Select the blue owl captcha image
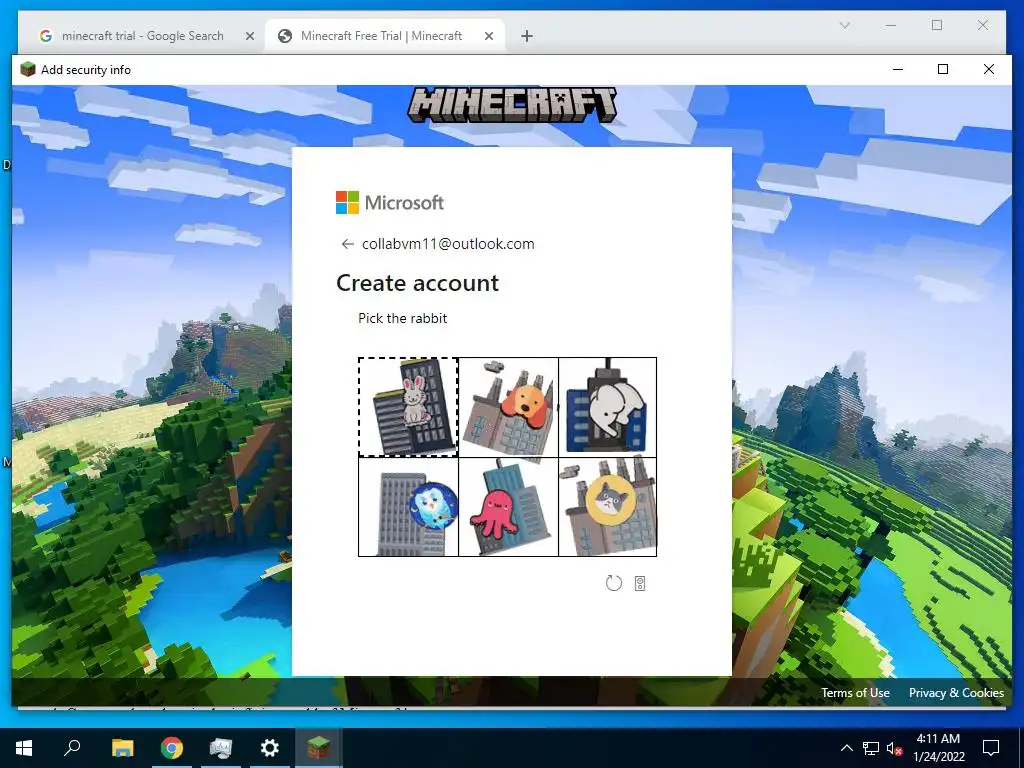 [408, 507]
